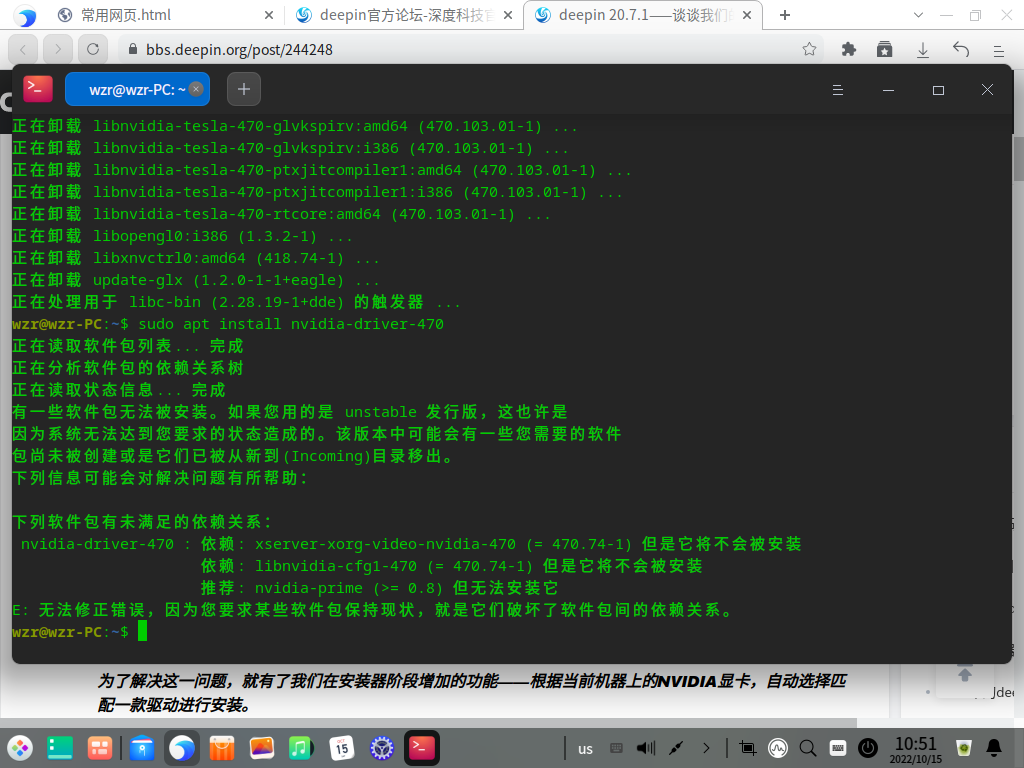1024x768 pixels.
Task: Select the wzr@wzr-PC terminal tab
Action: coord(137,89)
